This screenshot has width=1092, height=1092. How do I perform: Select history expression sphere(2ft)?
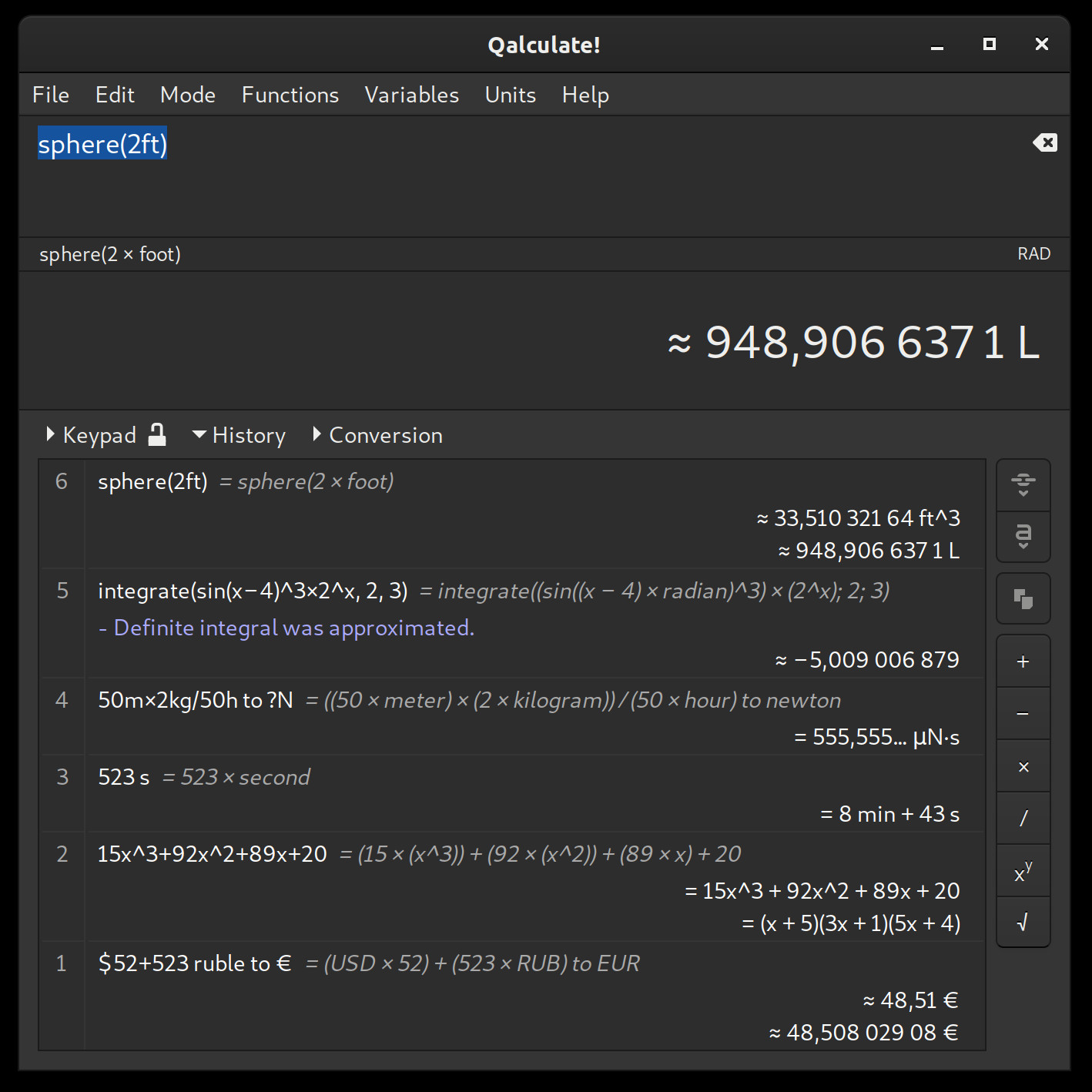coord(153,481)
